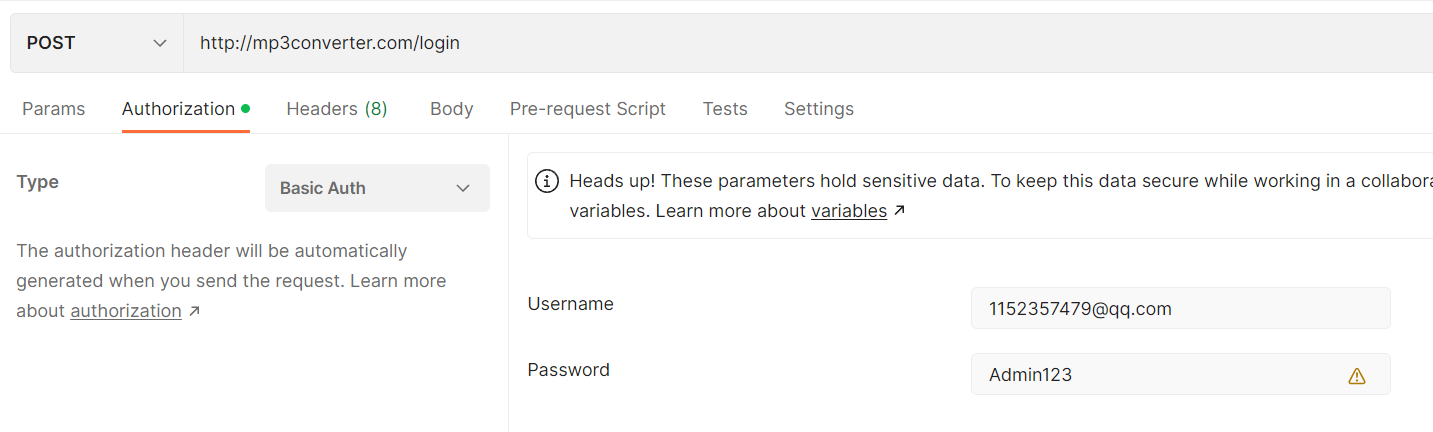
Task: Click the arrow icon beside authorization link
Action: 195,311
